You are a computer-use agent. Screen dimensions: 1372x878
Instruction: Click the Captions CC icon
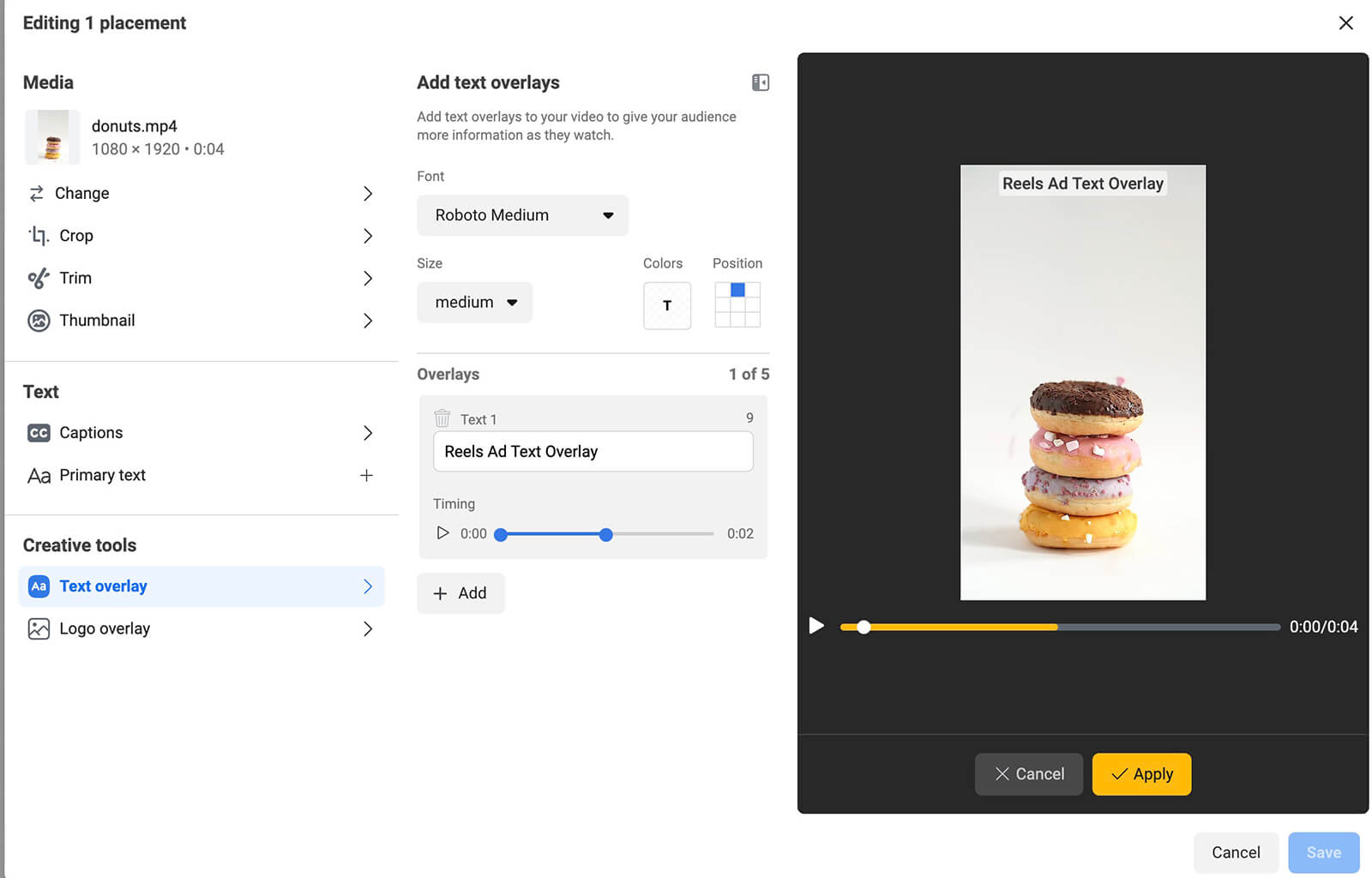tap(39, 433)
